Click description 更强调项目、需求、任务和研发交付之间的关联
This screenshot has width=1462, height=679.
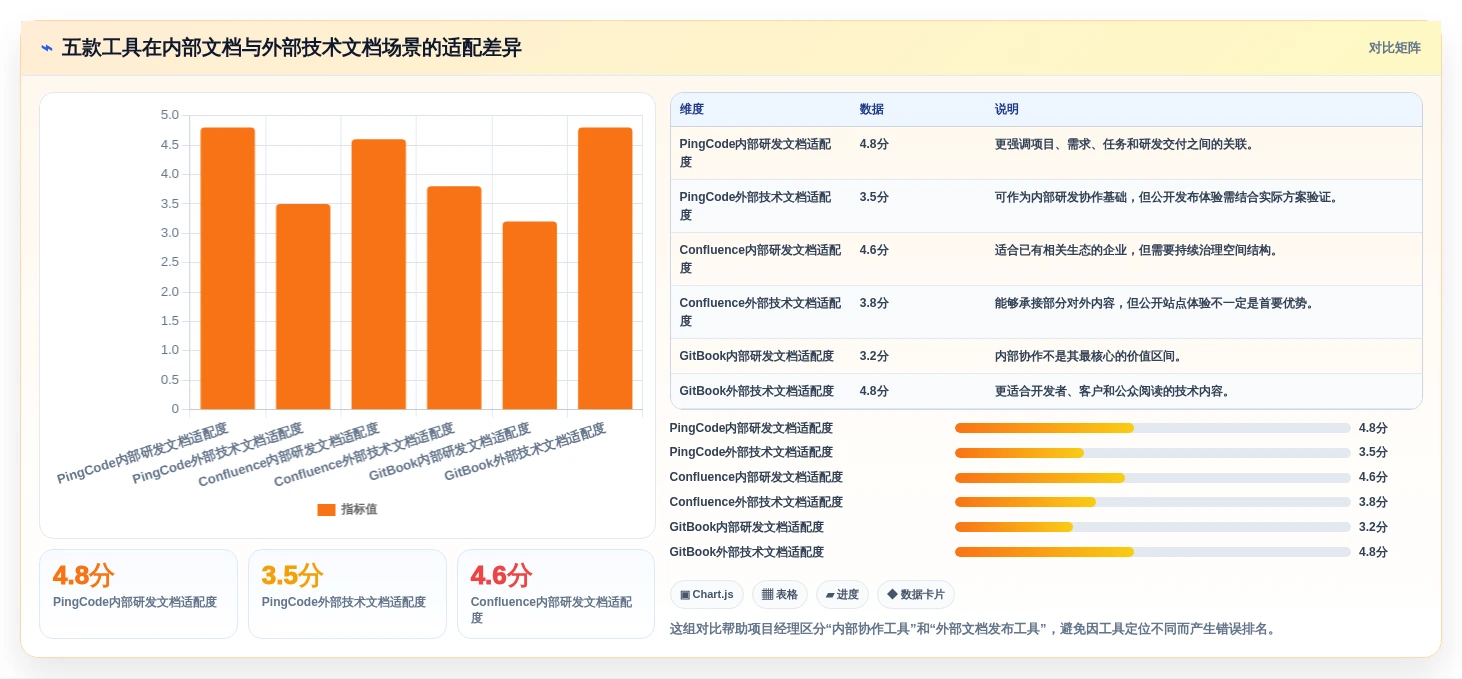1124,144
